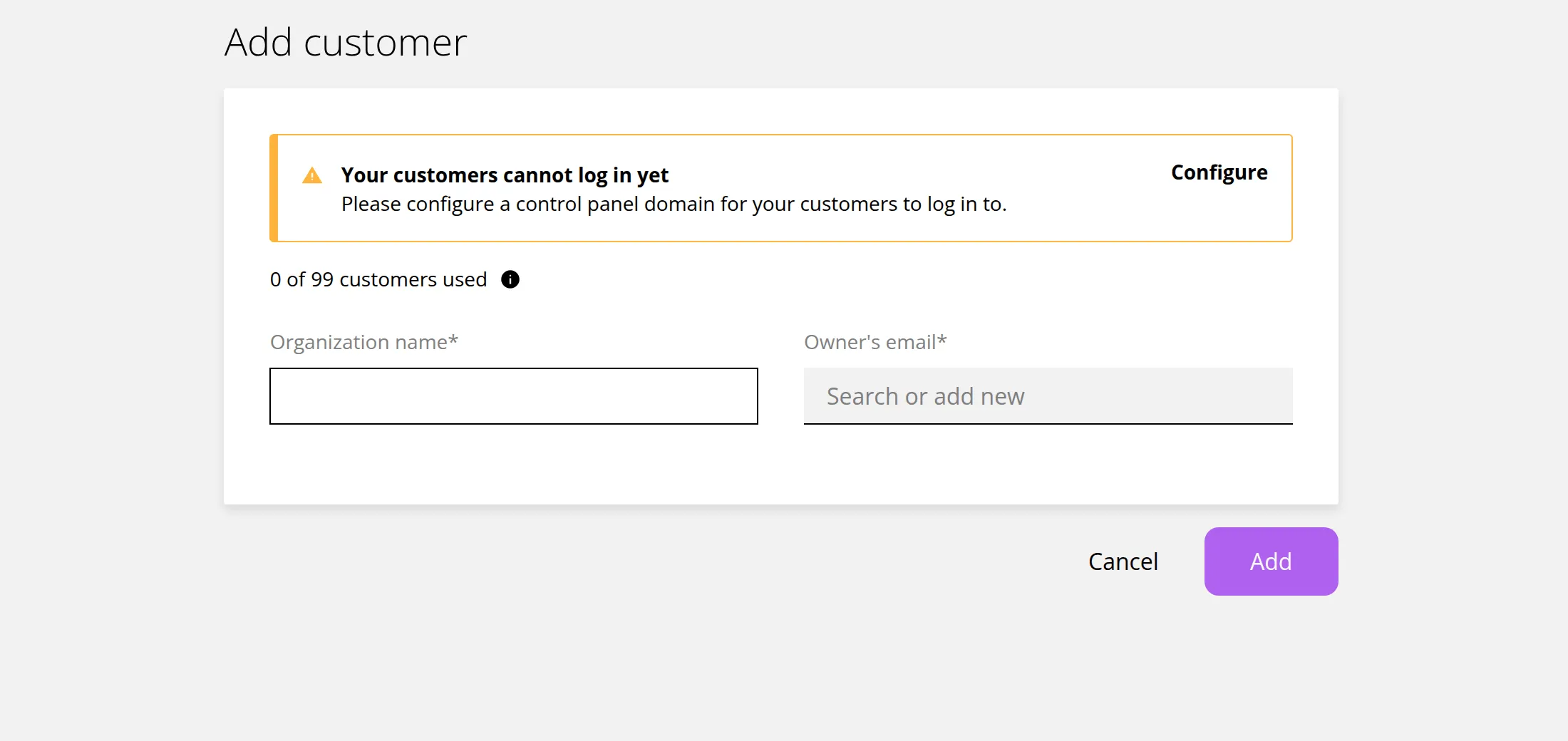
Task: Click the purple Add button
Action: pyautogui.click(x=1272, y=561)
